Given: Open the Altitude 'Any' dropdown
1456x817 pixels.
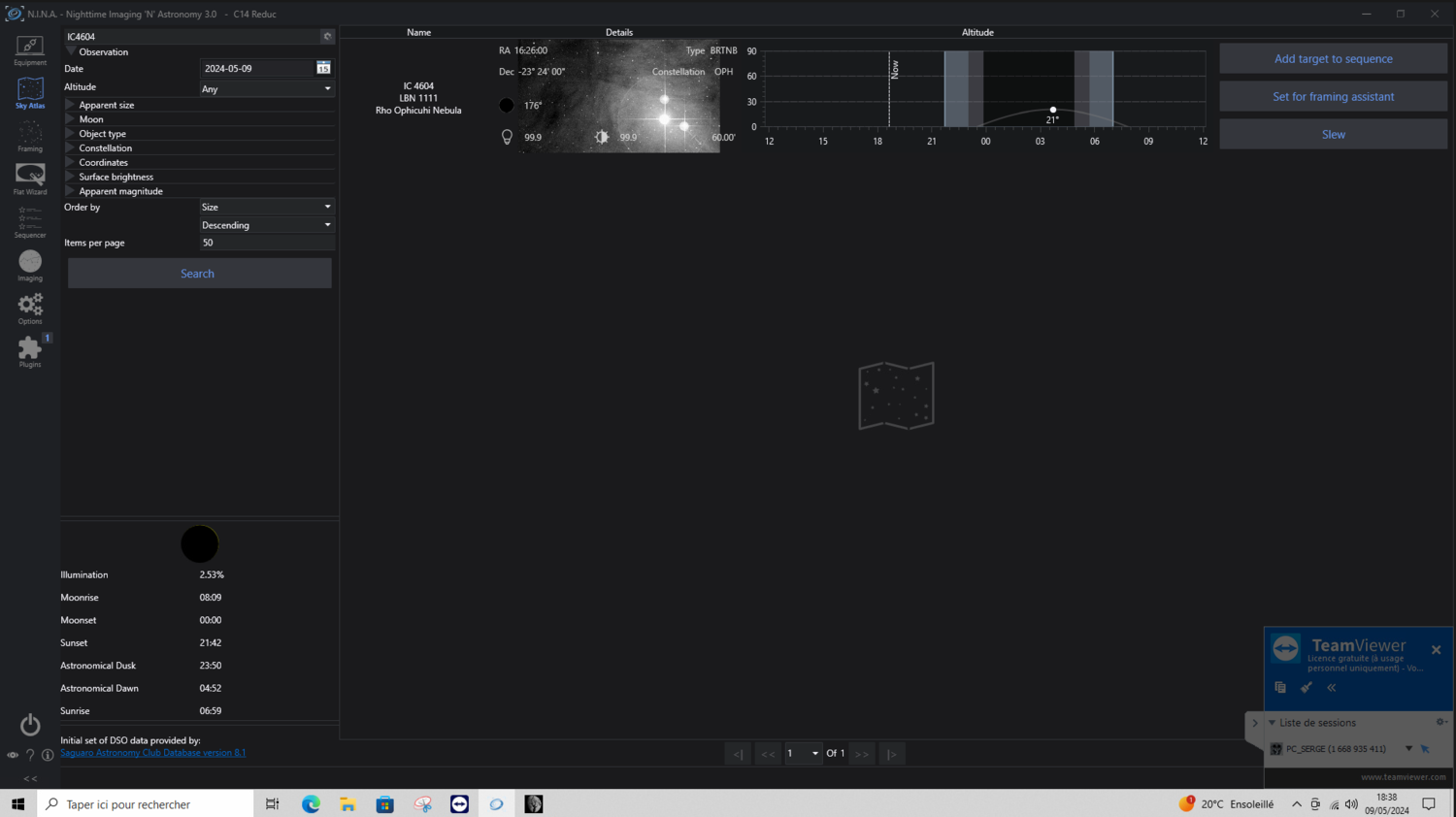Looking at the screenshot, I should coord(267,87).
